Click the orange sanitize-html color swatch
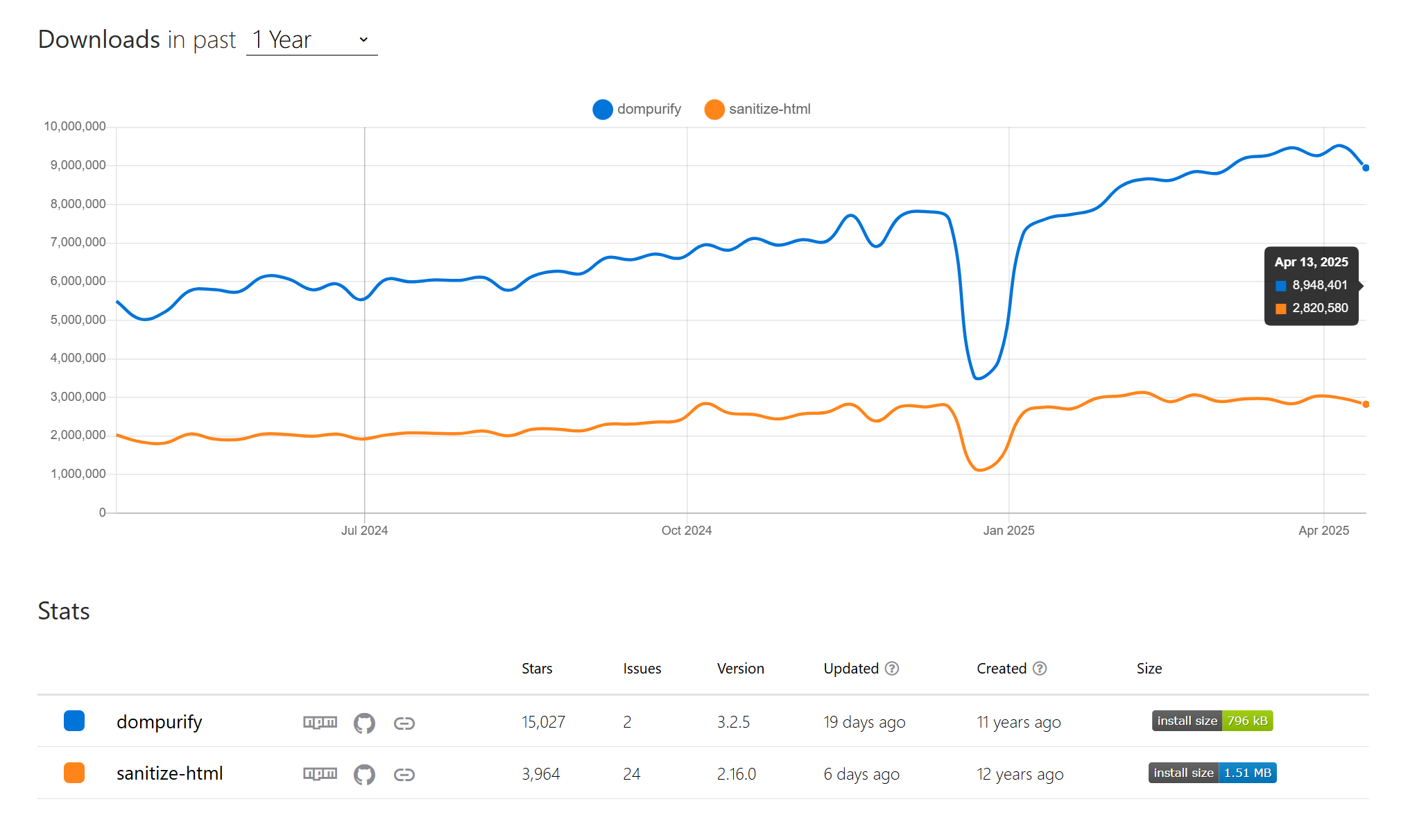The height and width of the screenshot is (840, 1417). pos(74,773)
